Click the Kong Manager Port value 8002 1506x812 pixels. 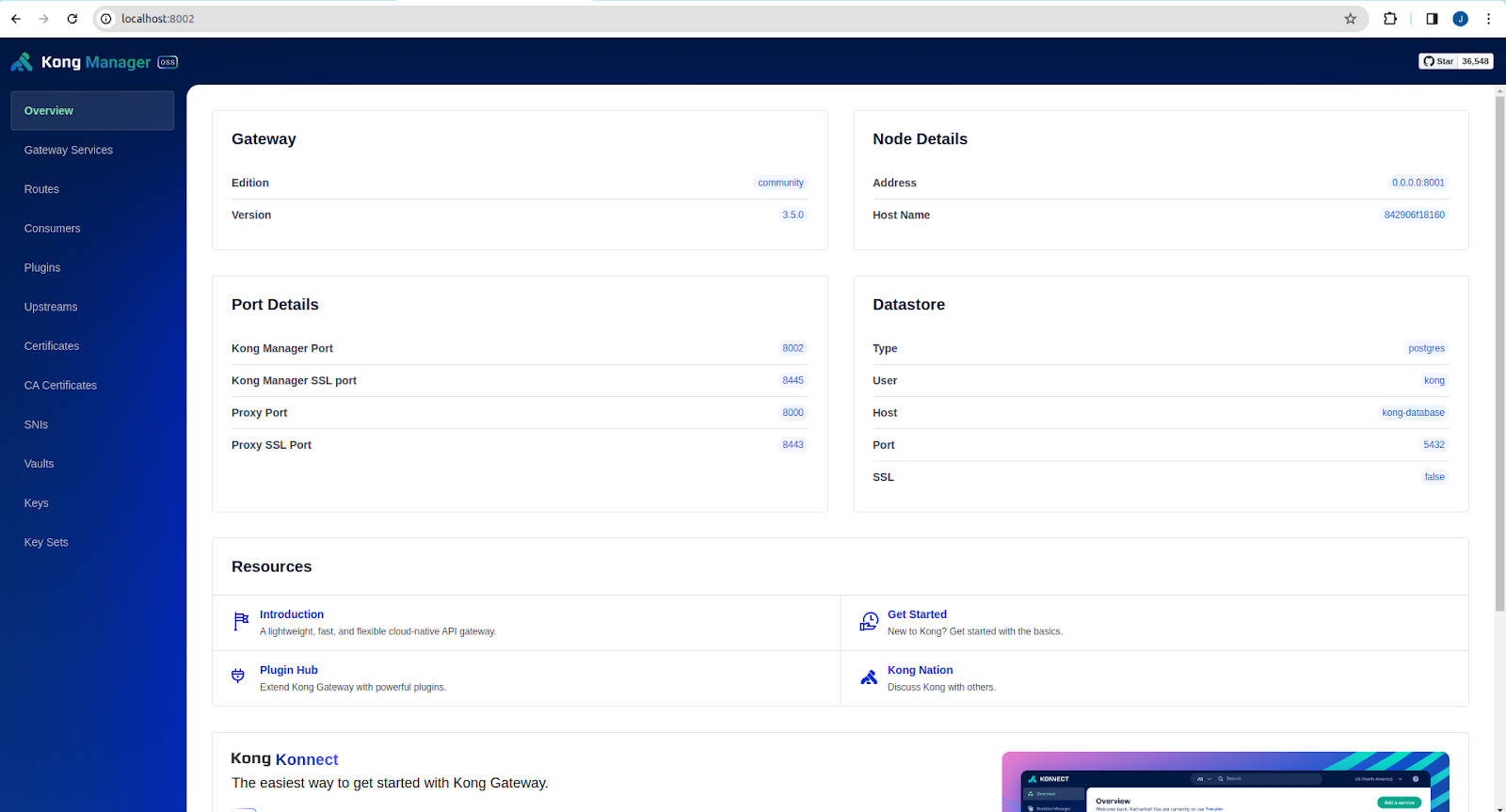[x=793, y=348]
